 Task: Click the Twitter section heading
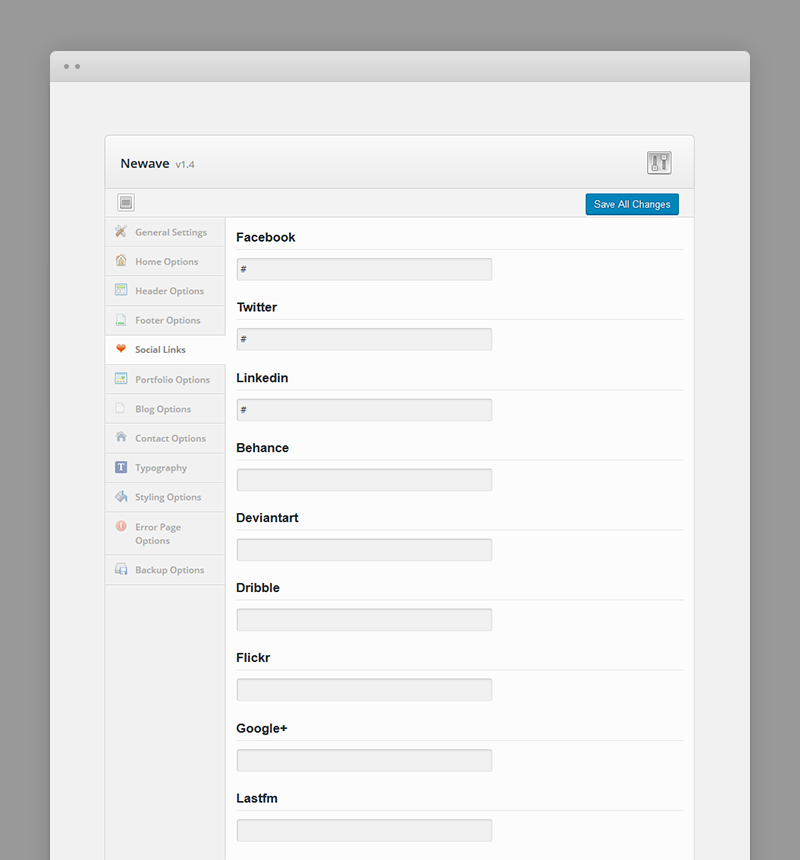click(x=257, y=307)
